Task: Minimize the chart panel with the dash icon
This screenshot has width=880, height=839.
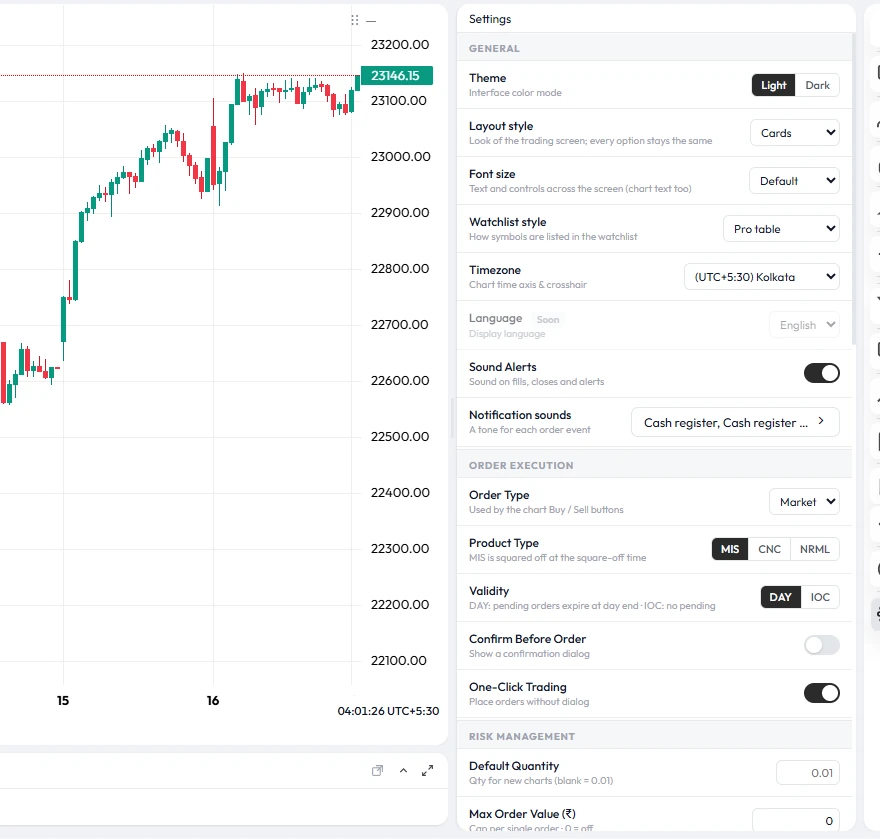Action: 371,21
